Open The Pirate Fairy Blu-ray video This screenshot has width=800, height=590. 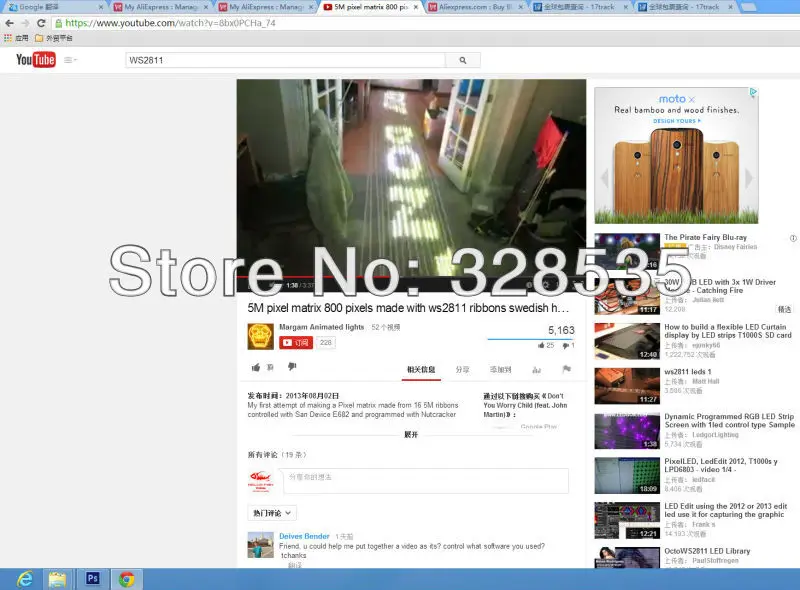(x=705, y=237)
